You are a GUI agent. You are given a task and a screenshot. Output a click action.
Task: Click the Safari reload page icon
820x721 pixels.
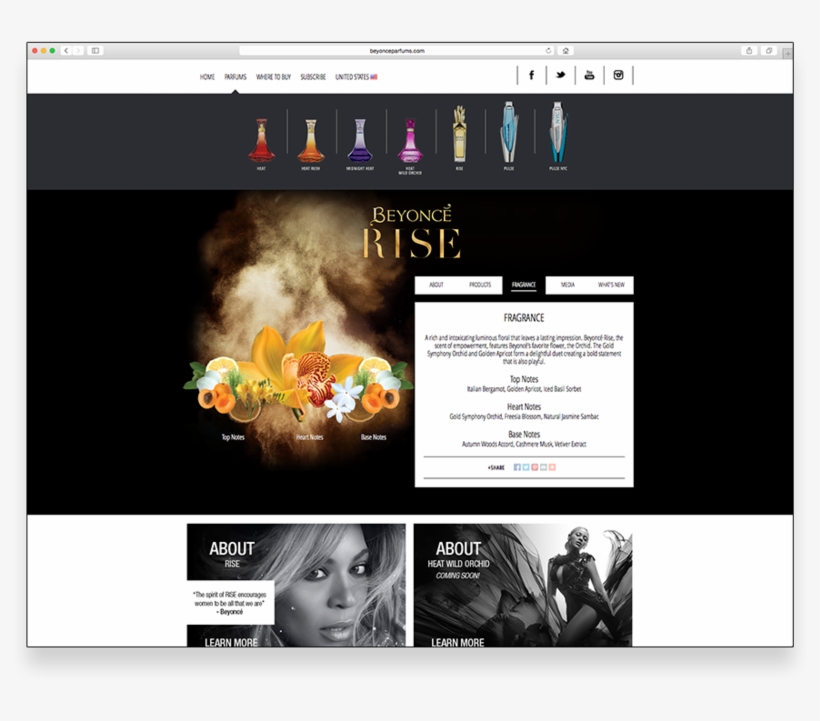pyautogui.click(x=548, y=50)
